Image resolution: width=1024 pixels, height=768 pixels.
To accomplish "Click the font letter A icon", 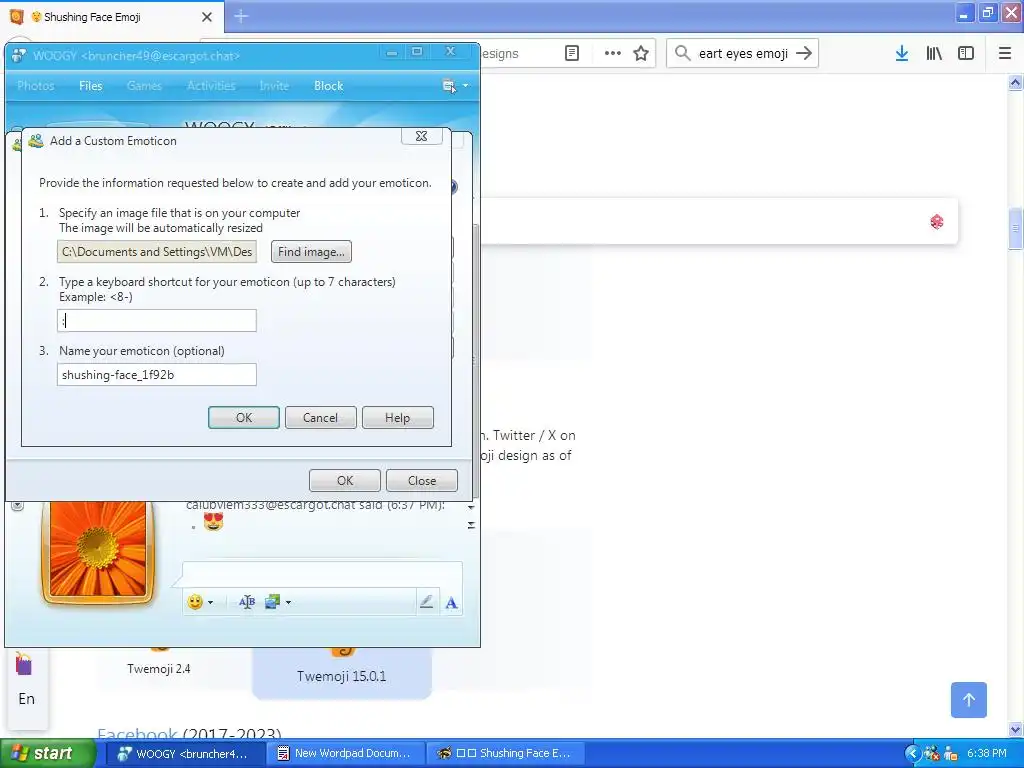I will click(x=451, y=603).
